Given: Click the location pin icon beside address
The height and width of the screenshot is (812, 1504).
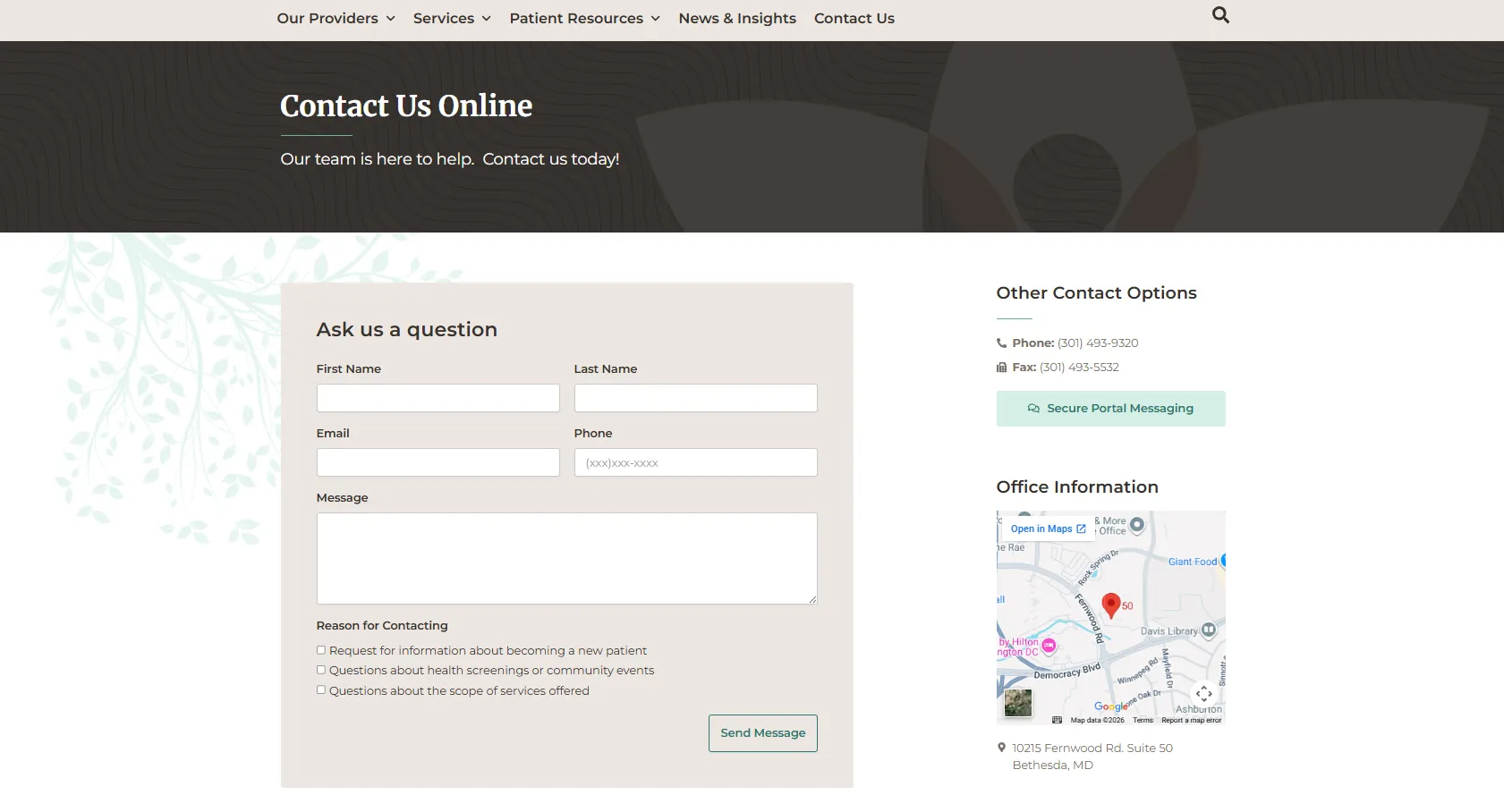Looking at the screenshot, I should click(1001, 748).
